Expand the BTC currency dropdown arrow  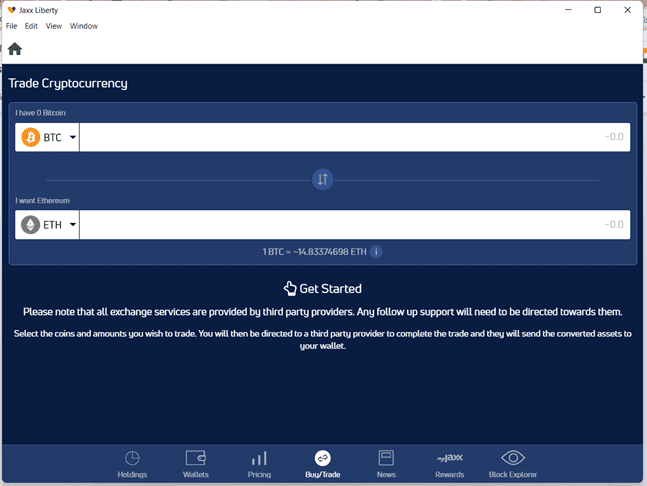click(x=73, y=137)
